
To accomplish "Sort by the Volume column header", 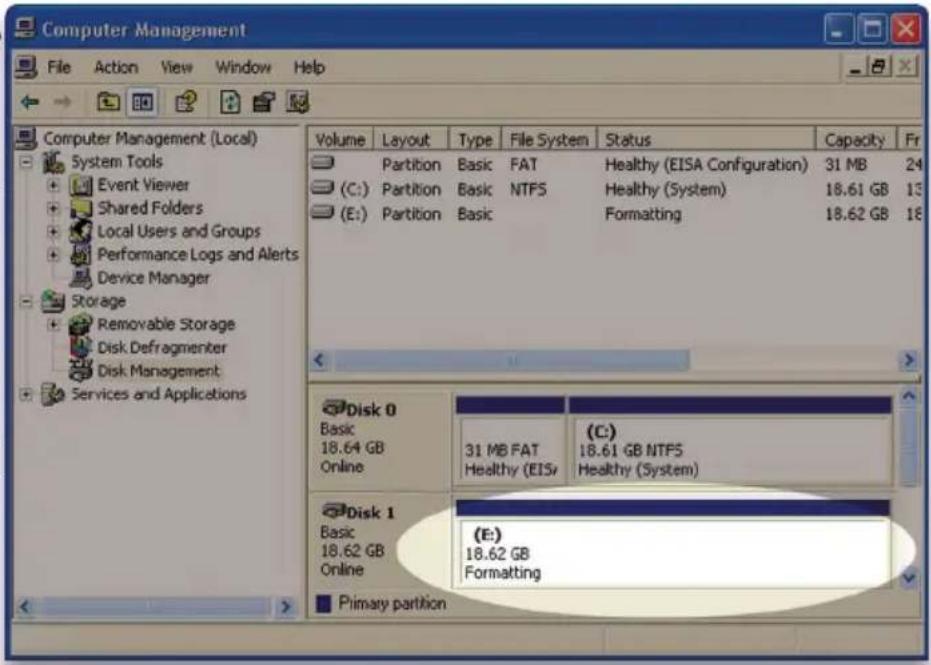I will [x=340, y=140].
